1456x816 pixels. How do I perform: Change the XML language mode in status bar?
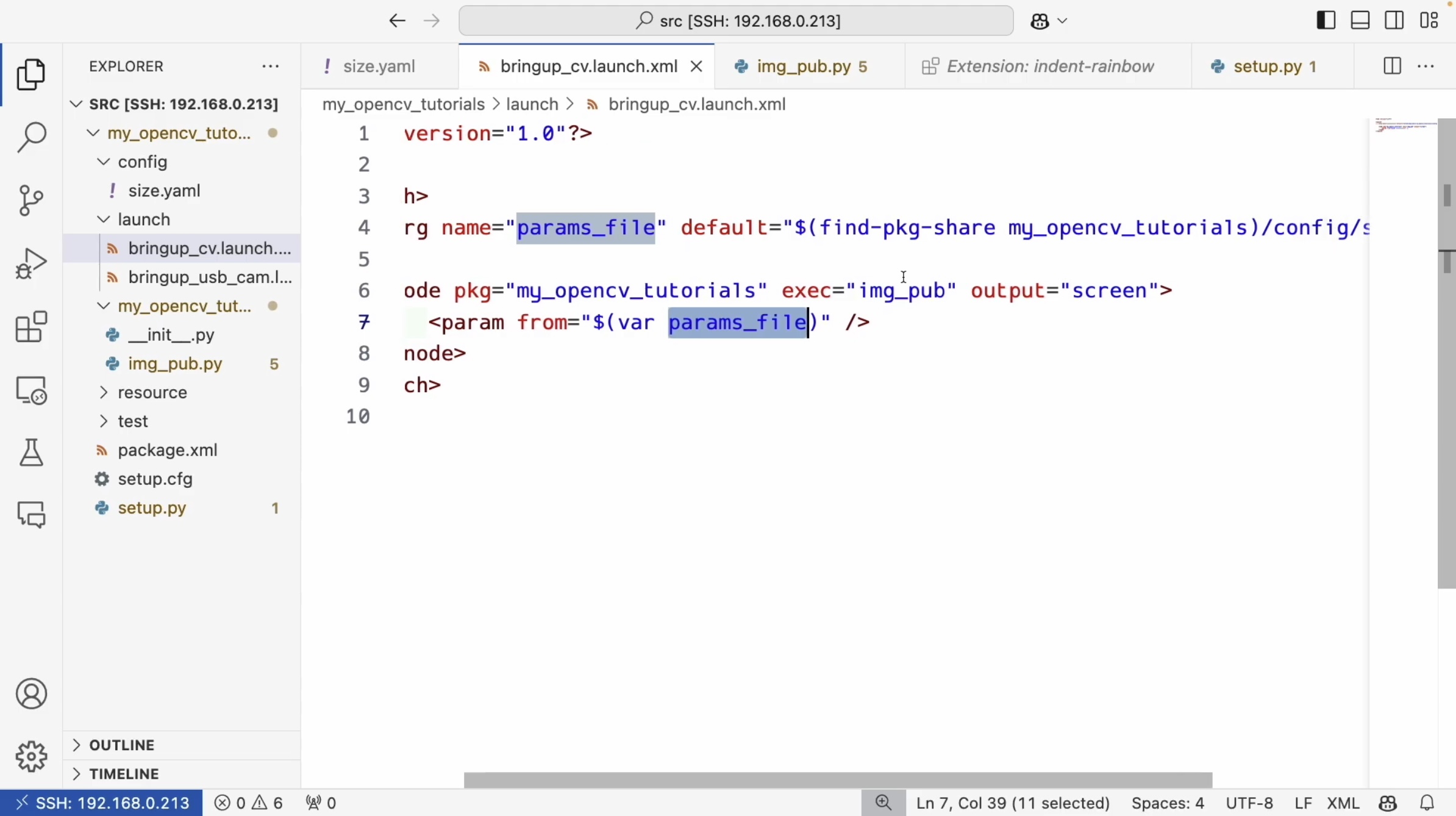click(x=1343, y=803)
